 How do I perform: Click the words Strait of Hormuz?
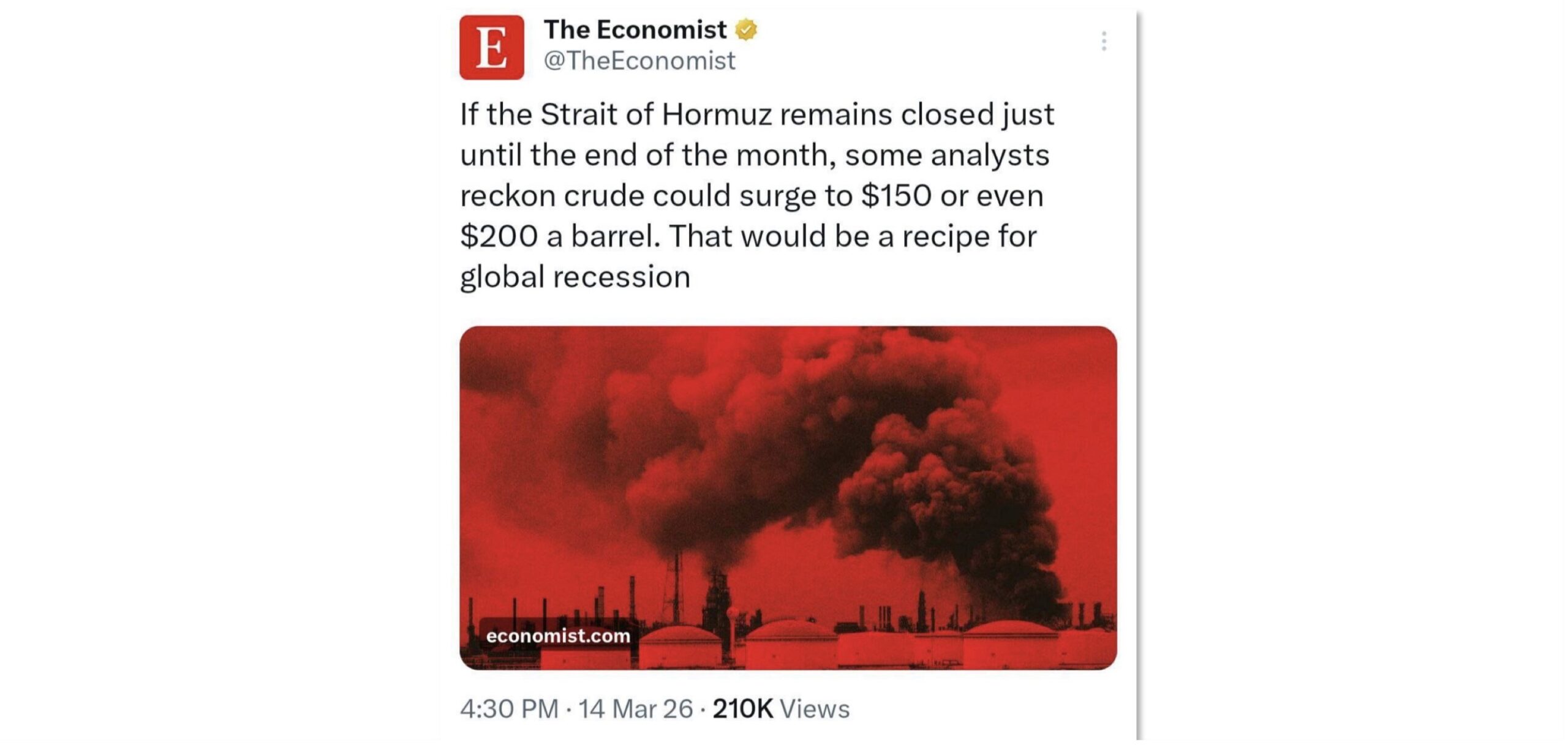(x=657, y=114)
